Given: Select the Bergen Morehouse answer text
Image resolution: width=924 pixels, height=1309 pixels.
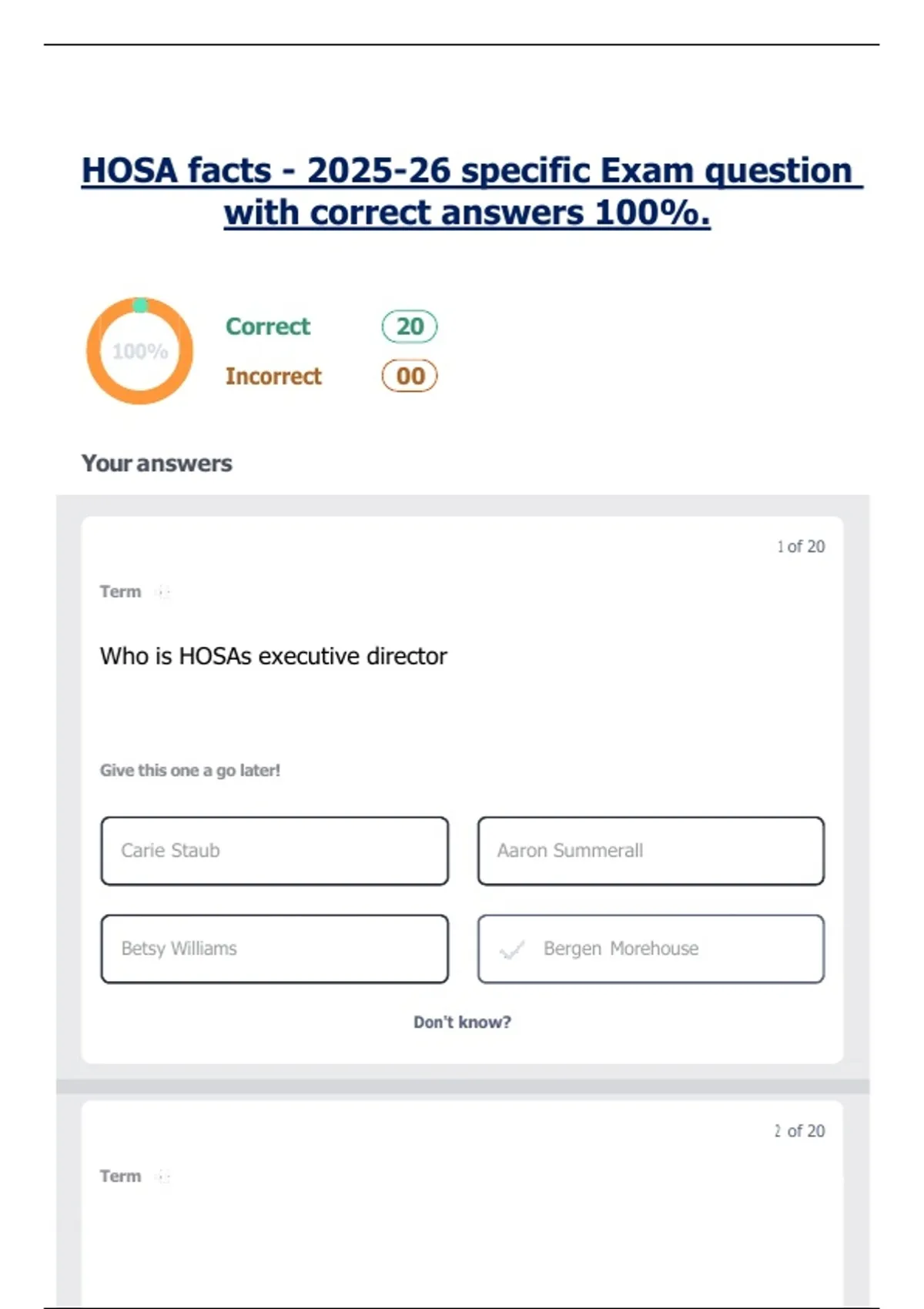Looking at the screenshot, I should (x=621, y=949).
